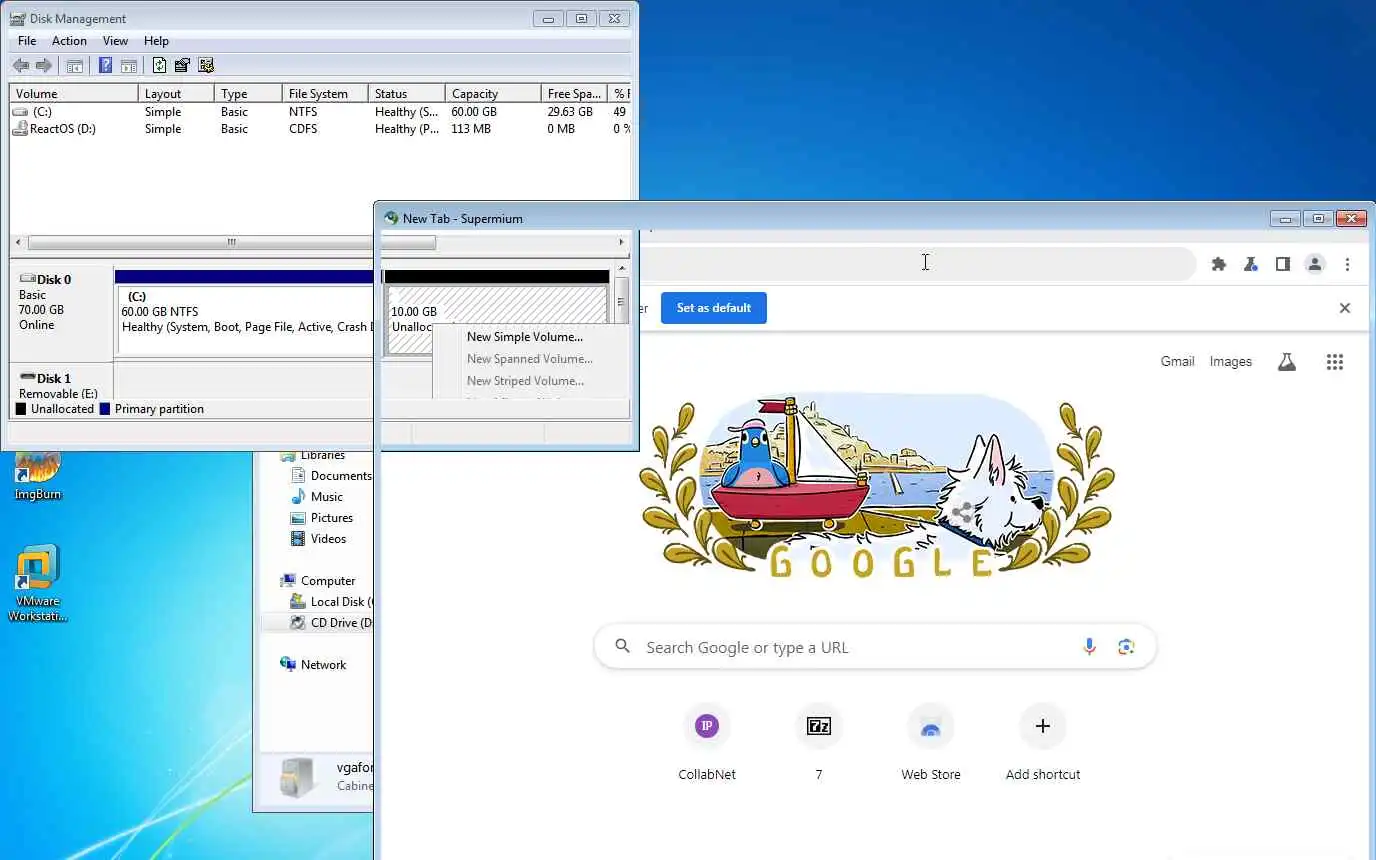Click Show/Hide Action Pane toolbar icon
Viewport: 1376px width, 860px height.
coord(129,66)
